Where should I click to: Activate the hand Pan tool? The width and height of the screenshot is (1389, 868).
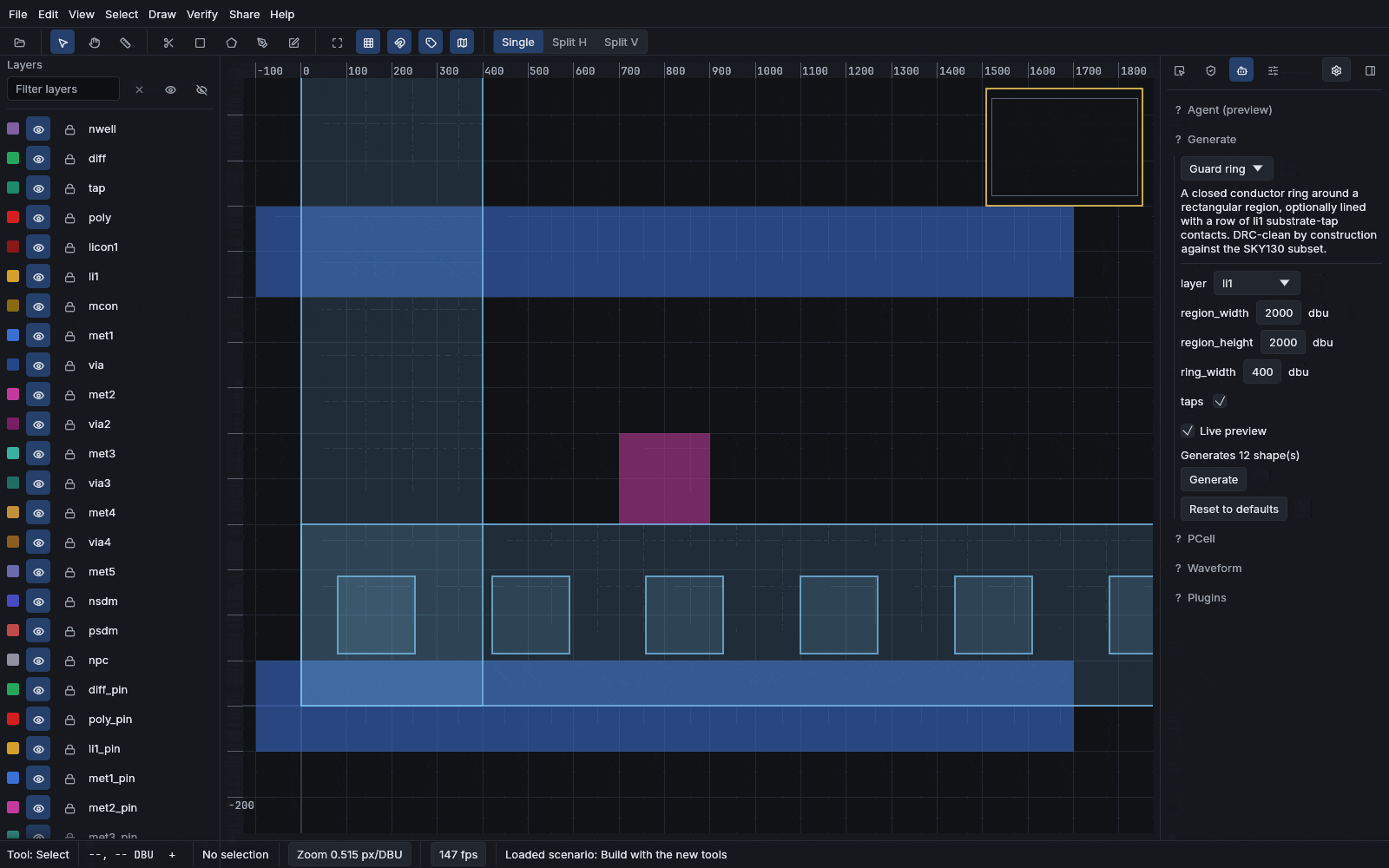tap(94, 43)
